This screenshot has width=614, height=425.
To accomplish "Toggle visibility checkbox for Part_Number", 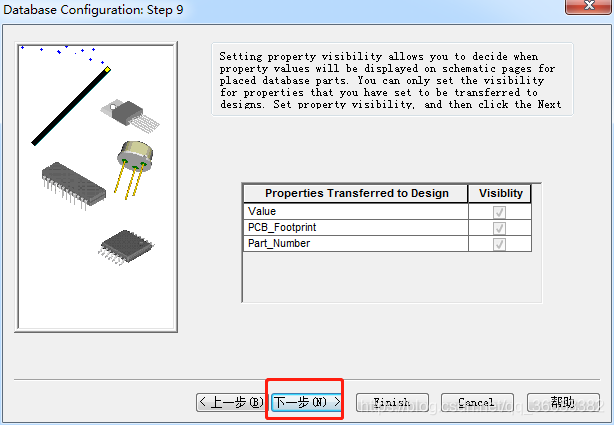I will point(499,243).
